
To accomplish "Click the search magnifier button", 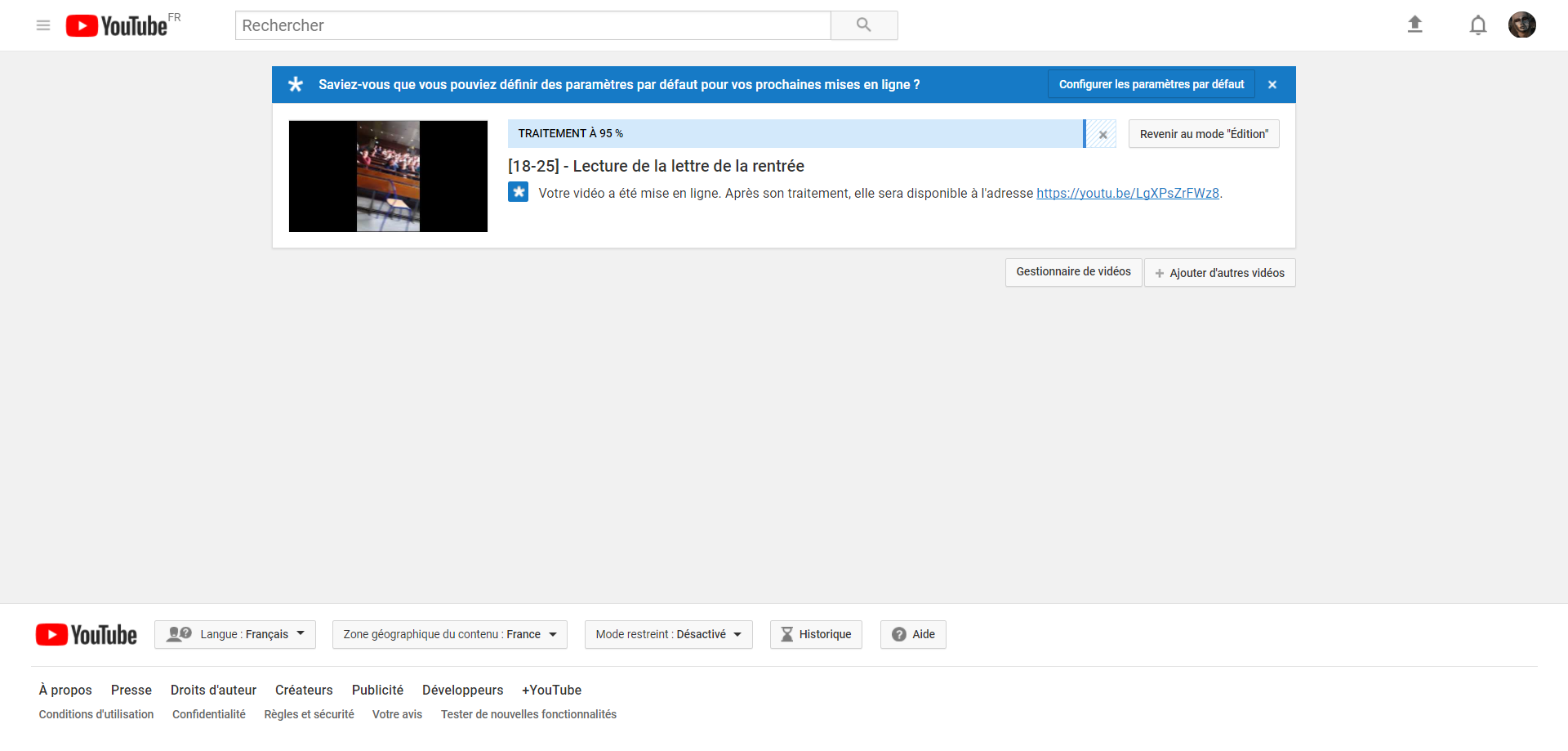I will (x=864, y=25).
